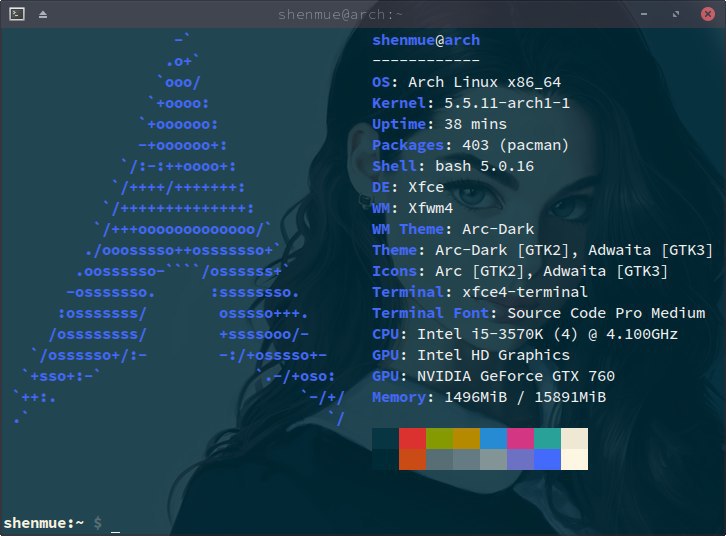The width and height of the screenshot is (726, 536).
Task: Click the window title shenmue@arch:~
Action: [x=340, y=15]
